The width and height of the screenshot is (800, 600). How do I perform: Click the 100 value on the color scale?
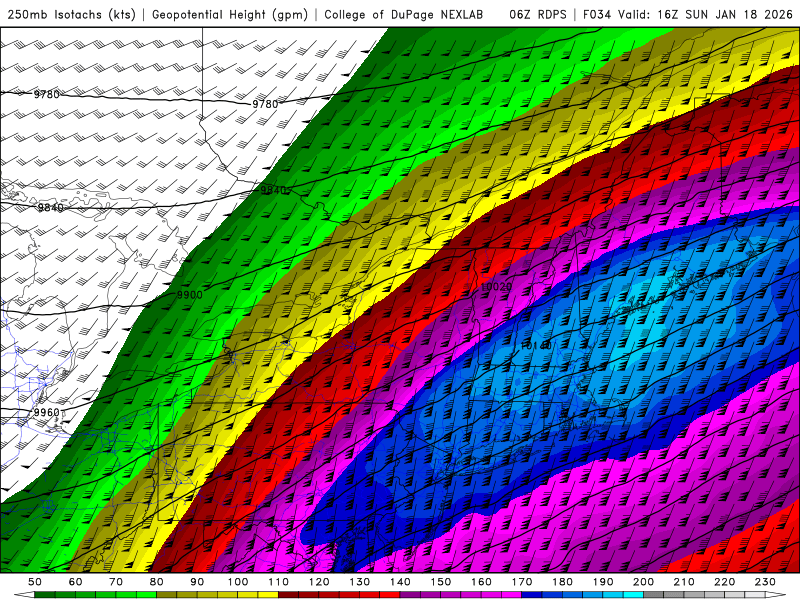coord(238,582)
